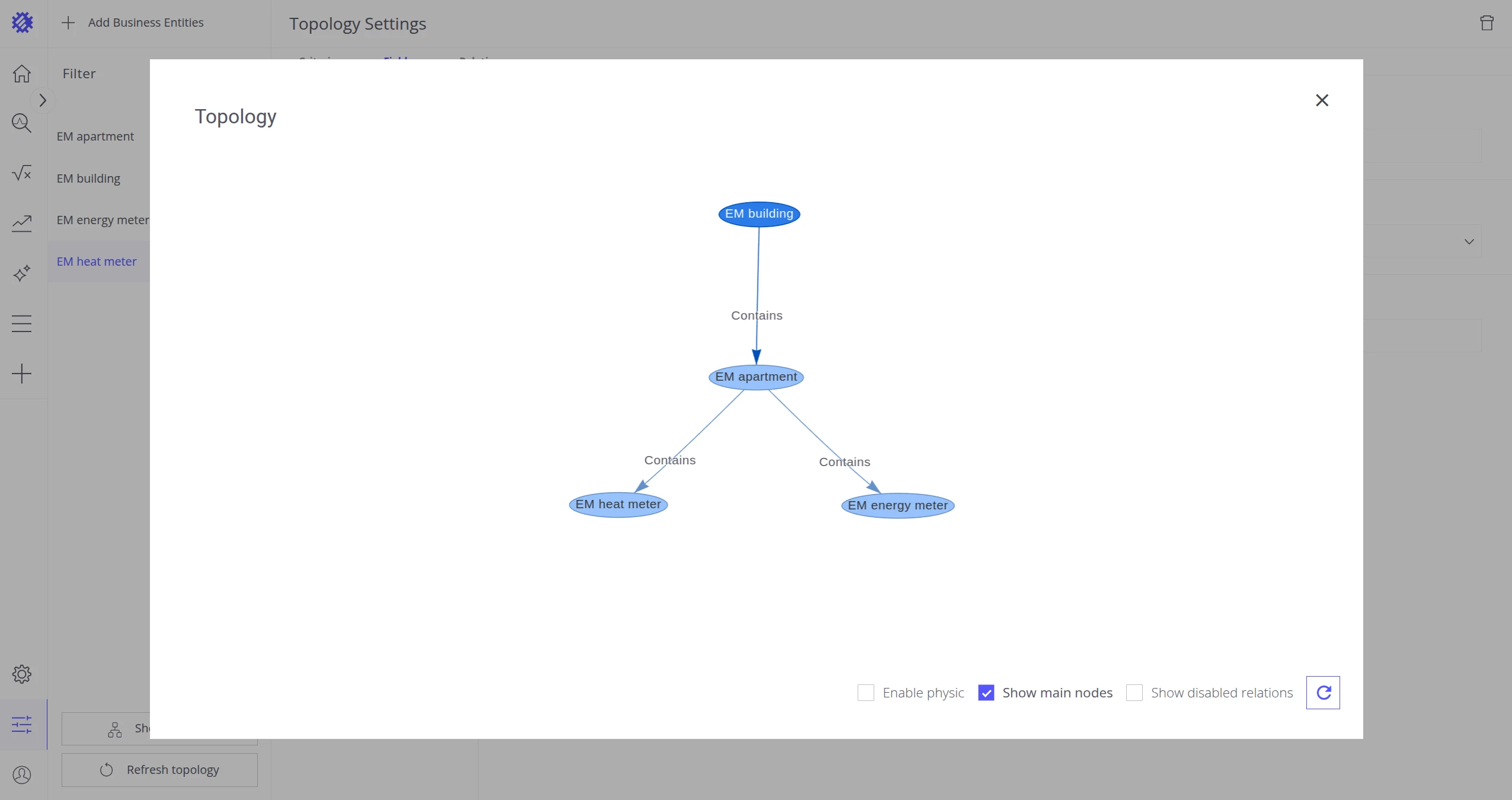Open the search analytics magnifier icon

(x=22, y=123)
